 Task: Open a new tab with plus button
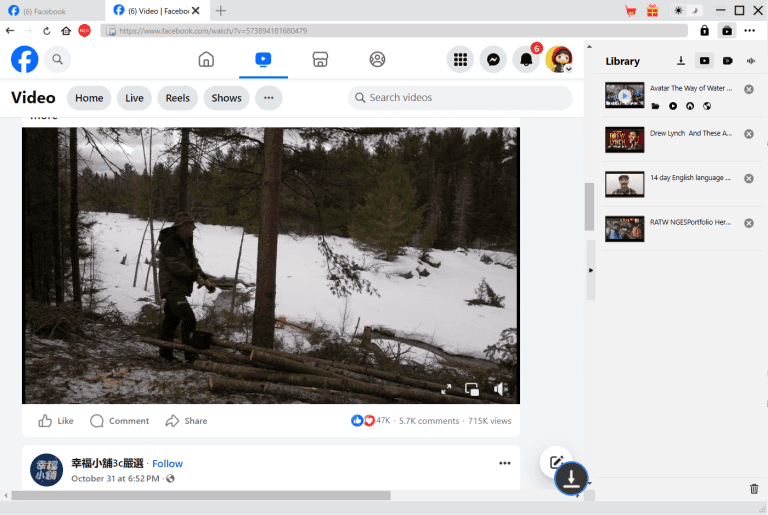pyautogui.click(x=221, y=11)
